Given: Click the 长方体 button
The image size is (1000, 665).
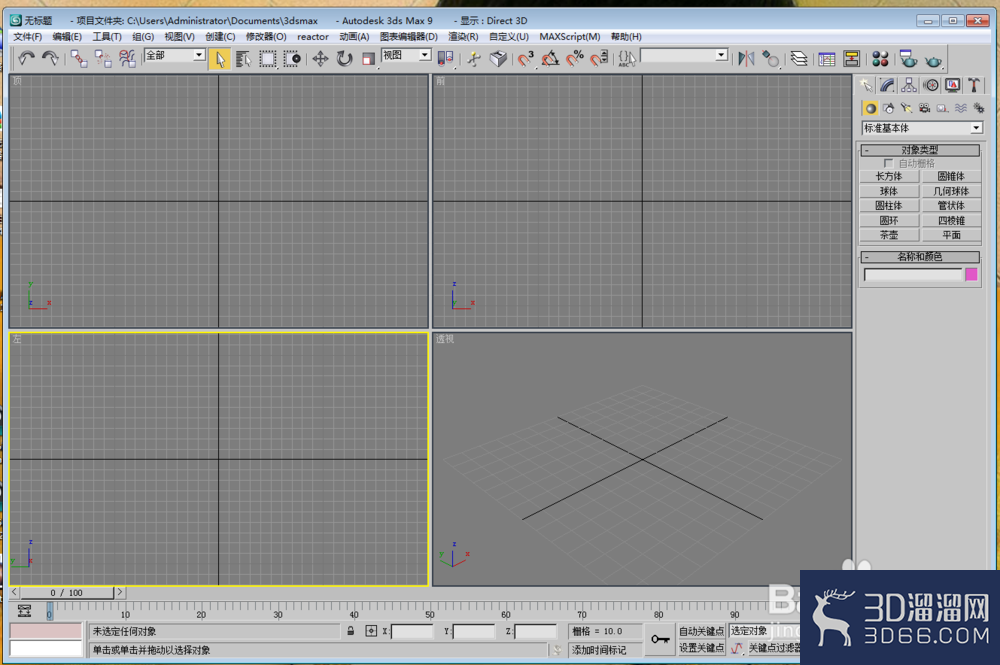Looking at the screenshot, I should [x=889, y=177].
